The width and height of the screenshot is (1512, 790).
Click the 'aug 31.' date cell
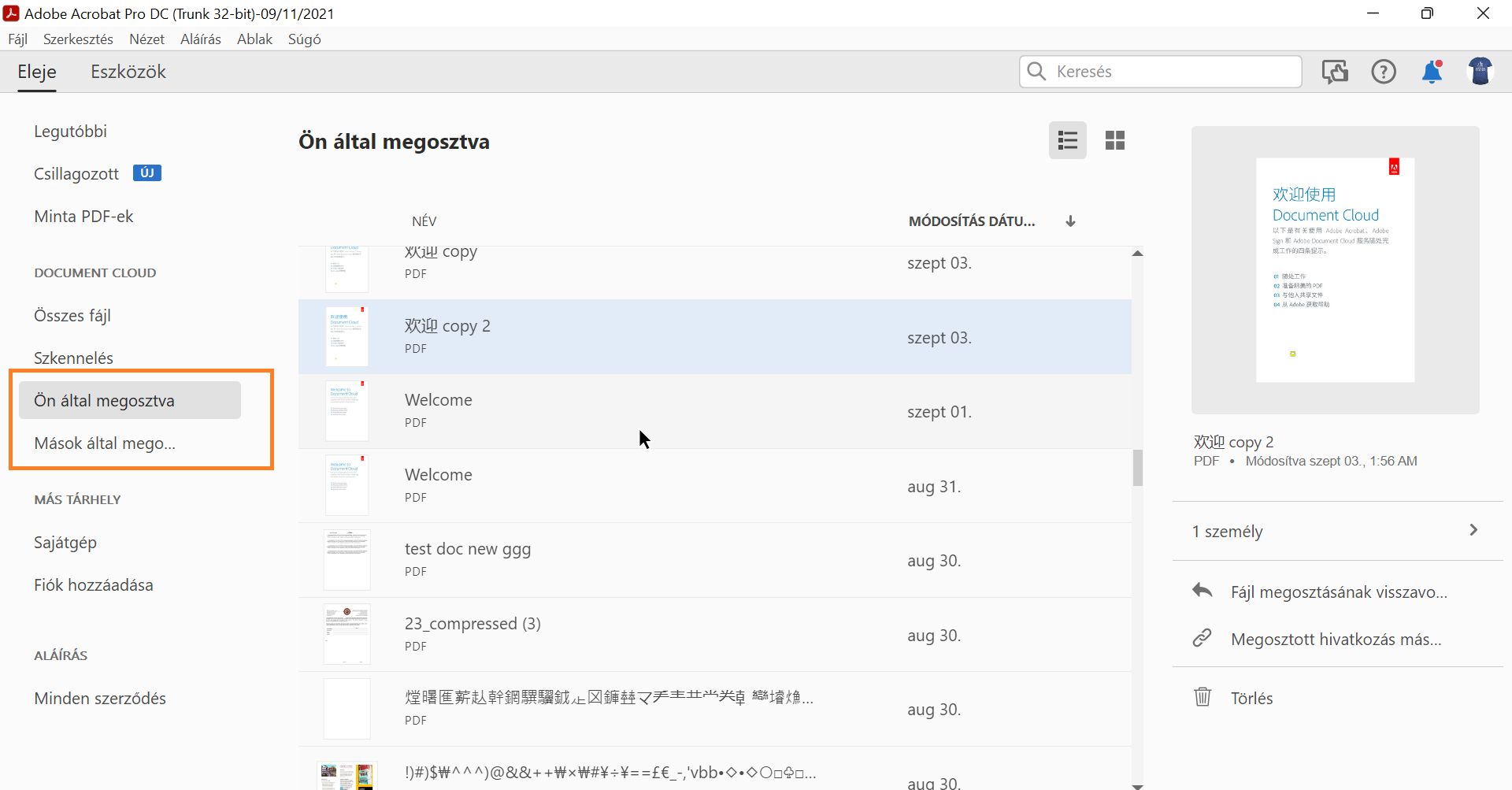pos(934,487)
